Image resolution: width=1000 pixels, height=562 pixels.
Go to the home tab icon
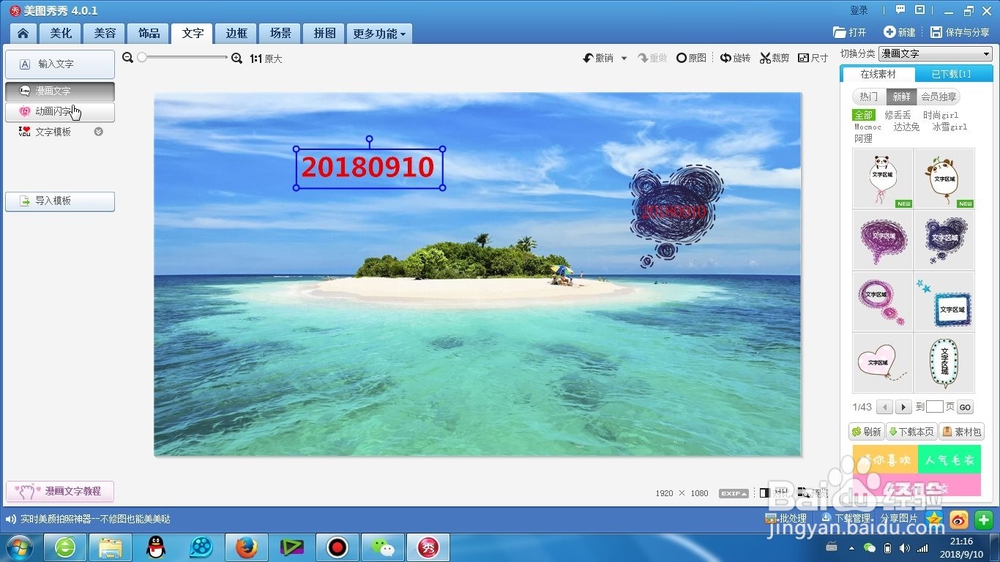point(23,33)
